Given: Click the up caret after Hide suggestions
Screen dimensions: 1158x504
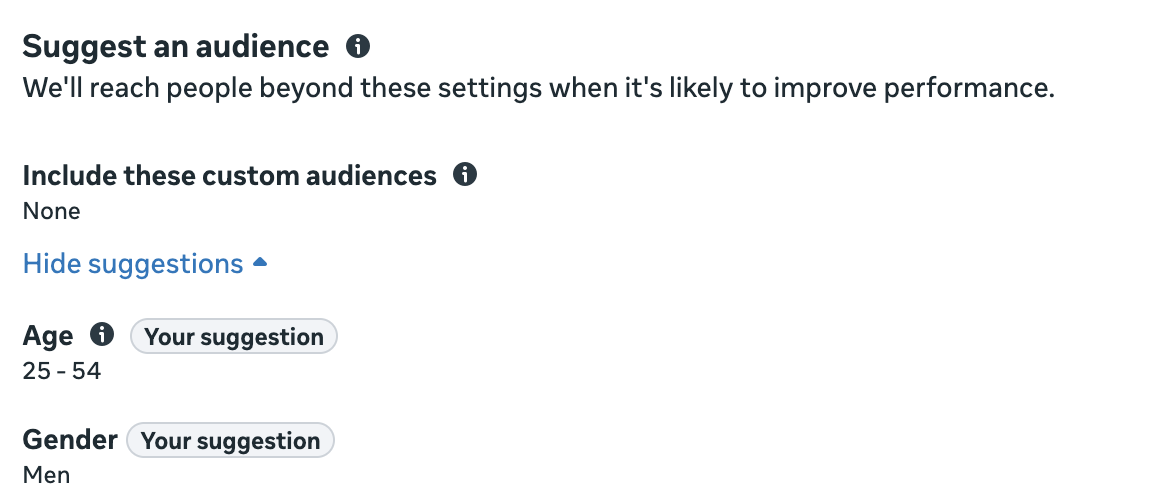Looking at the screenshot, I should pos(260,263).
